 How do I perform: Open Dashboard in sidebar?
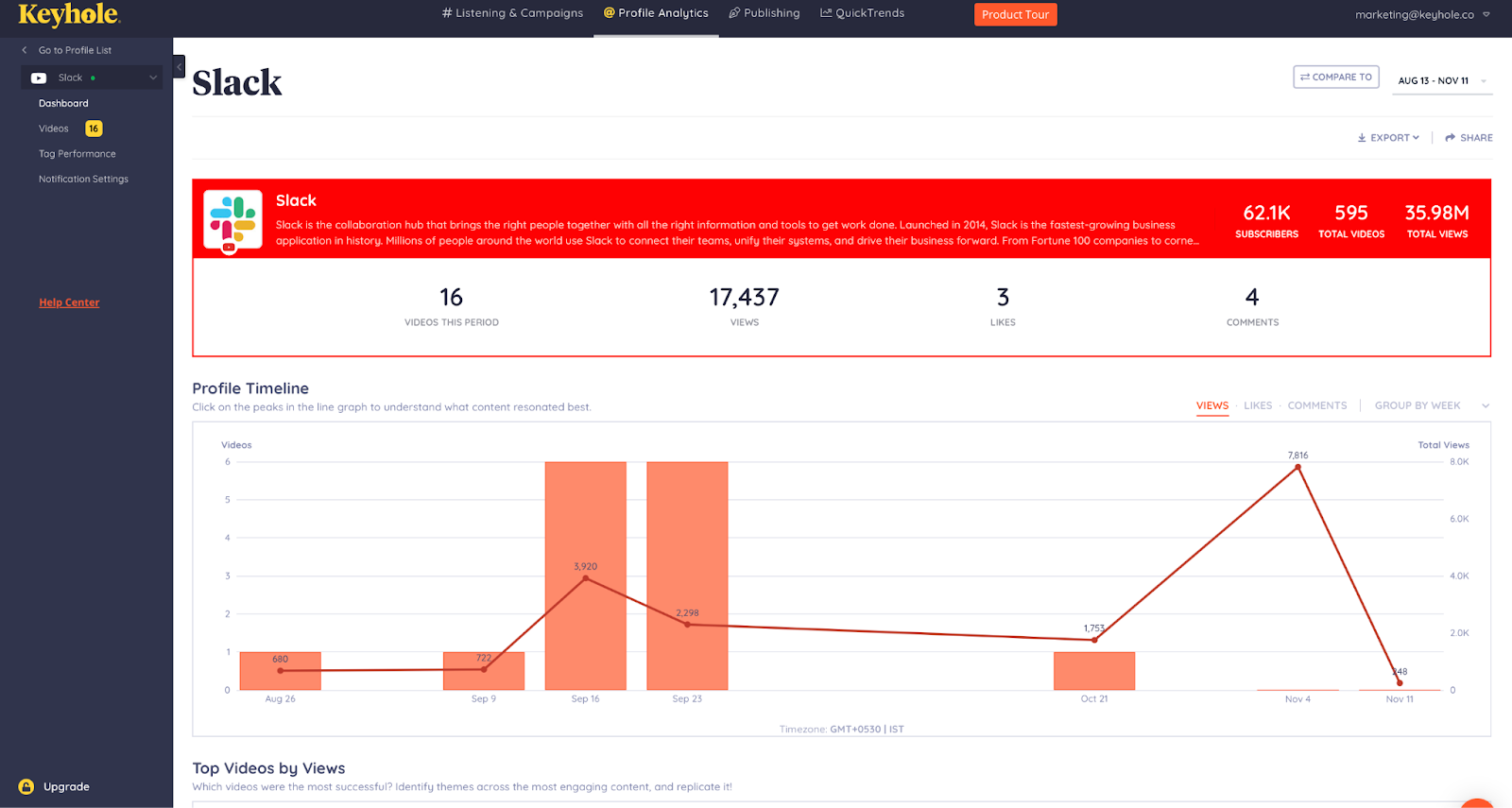(63, 103)
